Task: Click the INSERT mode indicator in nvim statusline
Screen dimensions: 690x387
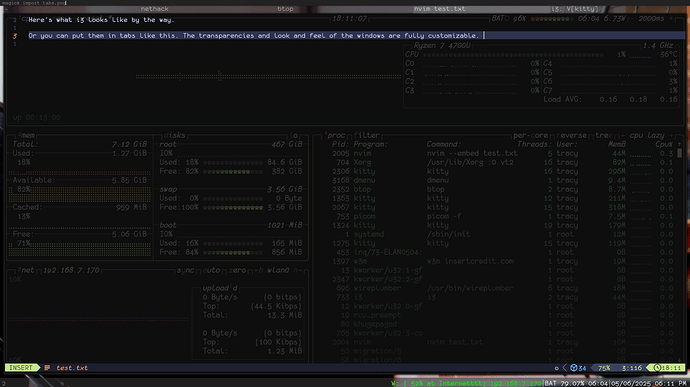Action: [21, 368]
